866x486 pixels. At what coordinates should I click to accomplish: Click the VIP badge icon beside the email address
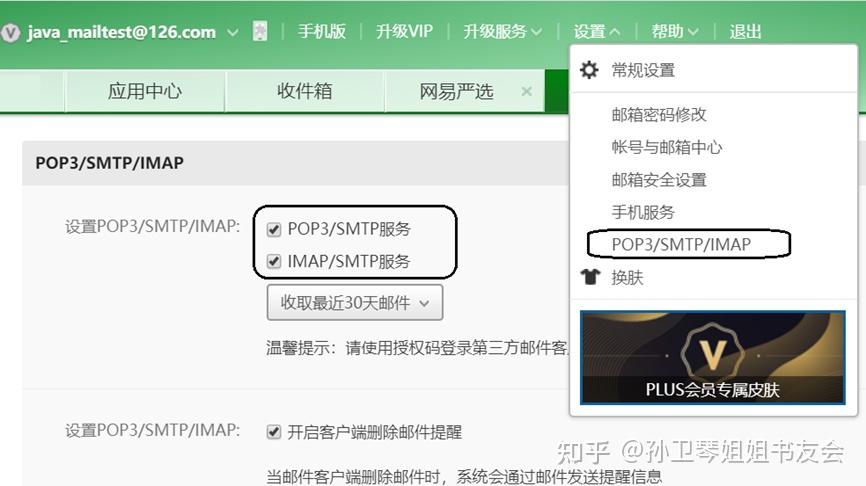(10, 32)
